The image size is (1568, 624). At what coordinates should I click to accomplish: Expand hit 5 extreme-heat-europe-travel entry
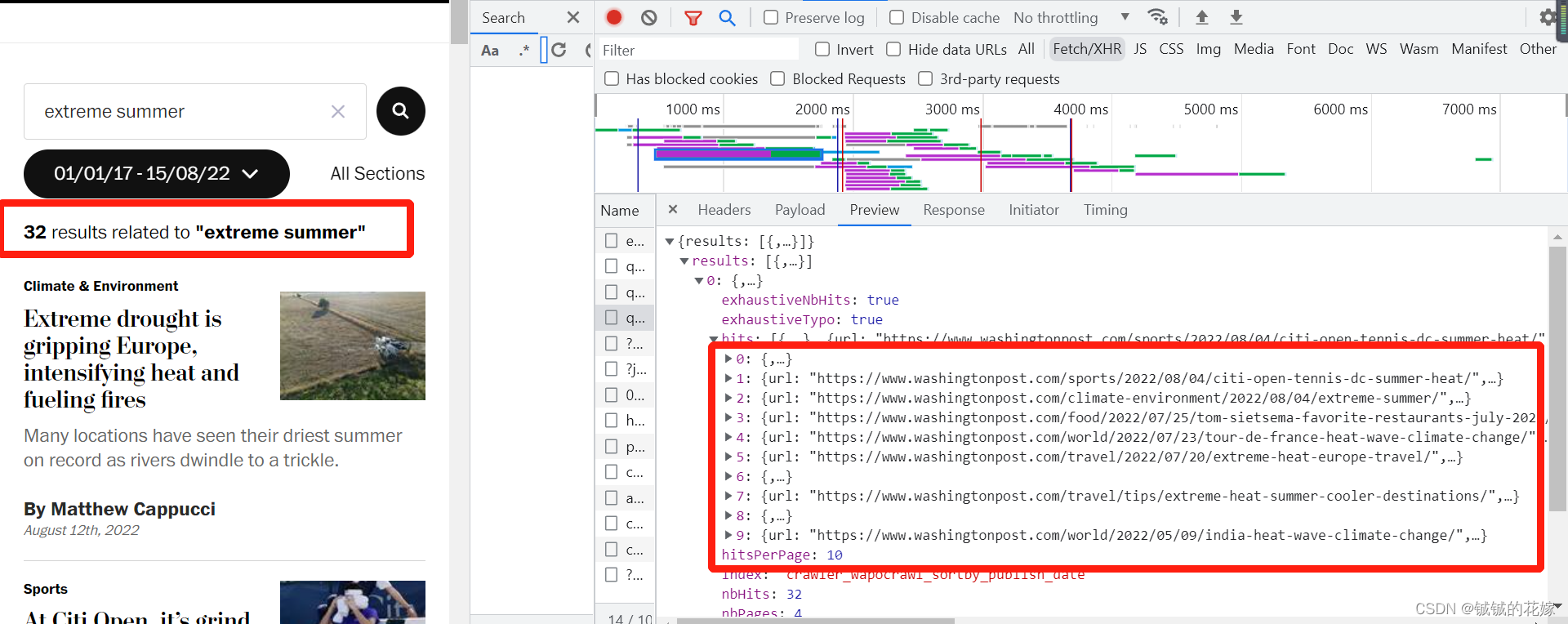(x=728, y=457)
